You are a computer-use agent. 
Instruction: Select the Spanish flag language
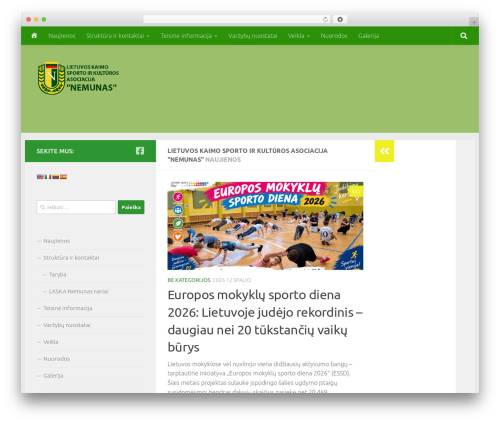point(63,177)
